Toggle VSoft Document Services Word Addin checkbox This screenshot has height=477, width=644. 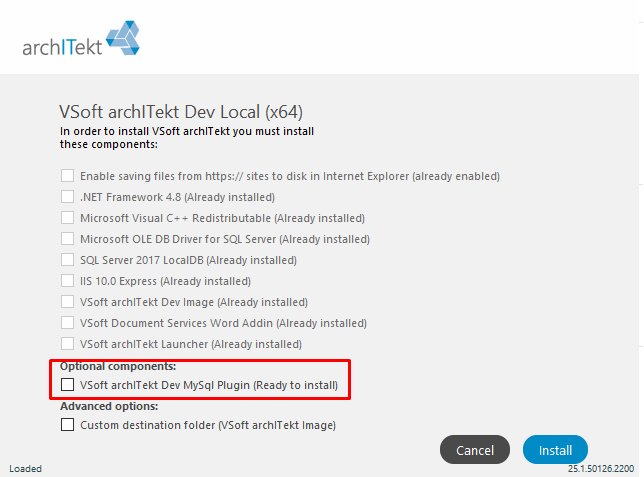[x=67, y=323]
